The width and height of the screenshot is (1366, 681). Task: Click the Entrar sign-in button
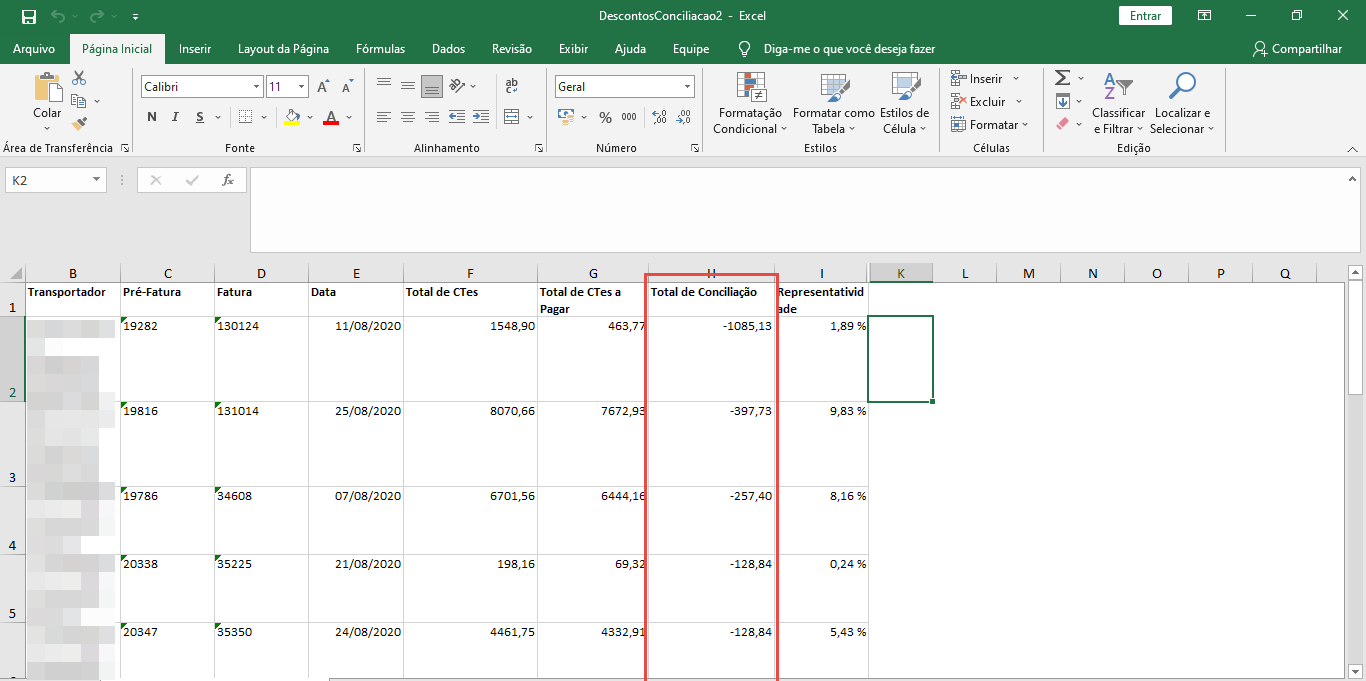pos(1145,16)
